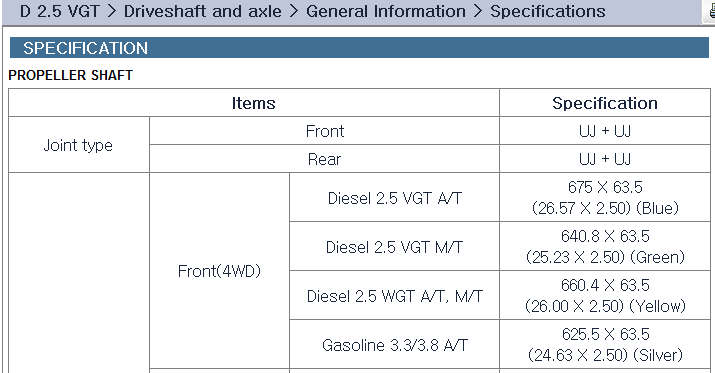The image size is (715, 373).
Task: Select the 'Front' joint type cell
Action: click(324, 131)
